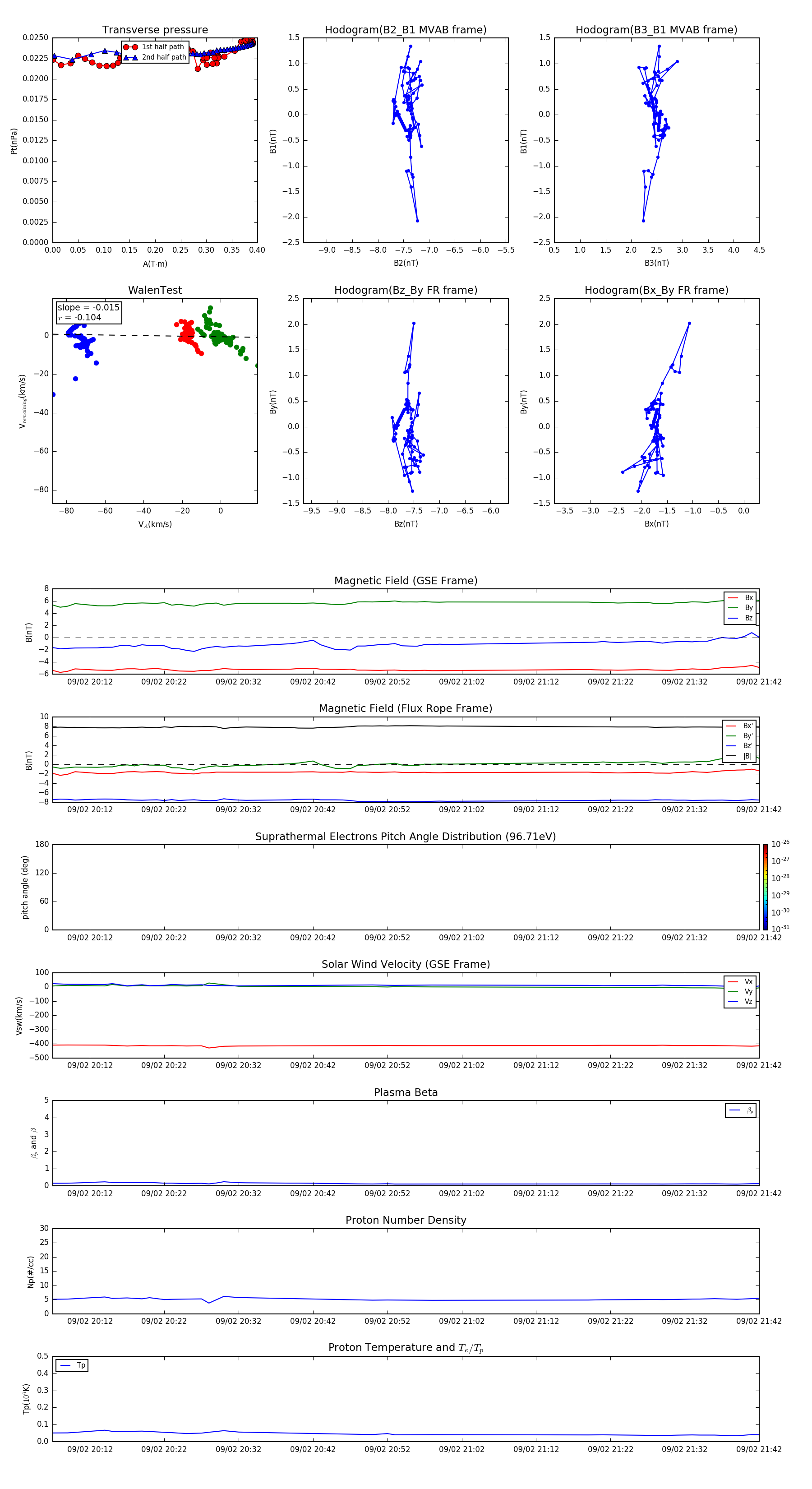
Task: Click the 'Hodogram(B3_B1 MVAB frame)' title
Action: pos(656,29)
